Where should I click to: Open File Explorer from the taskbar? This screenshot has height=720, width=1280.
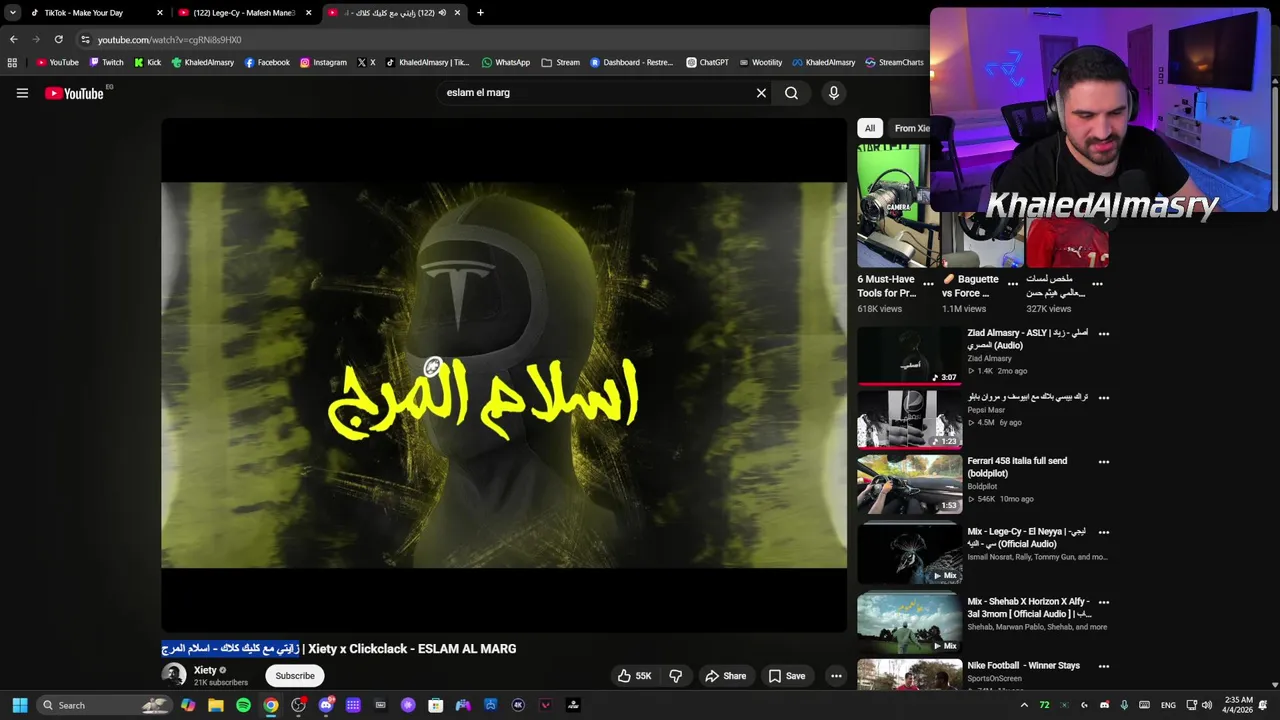tap(216, 705)
